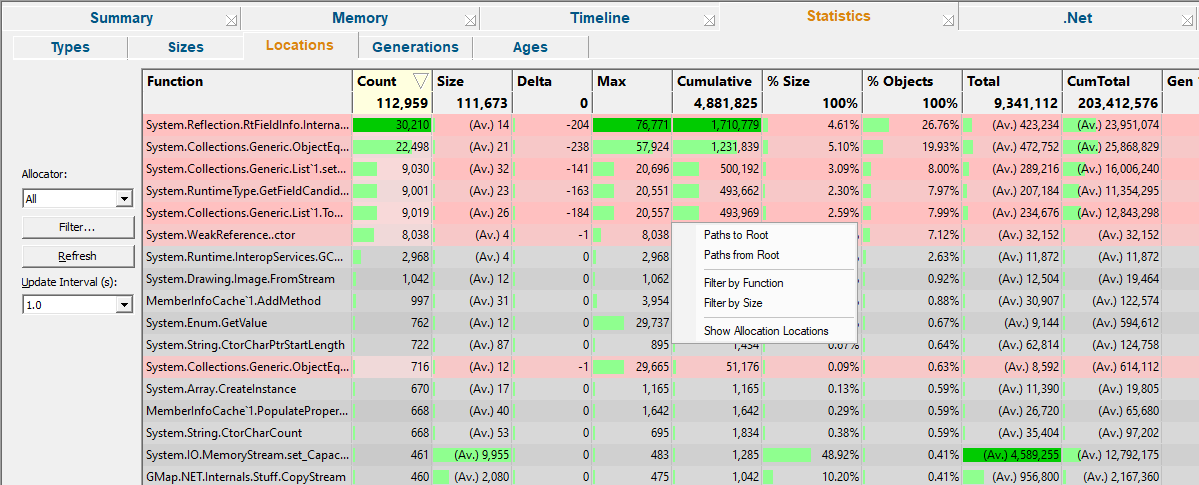Select the GMap.NET.Internals.Stuff.CopyStream row
This screenshot has height=485, width=1199.
[671, 477]
